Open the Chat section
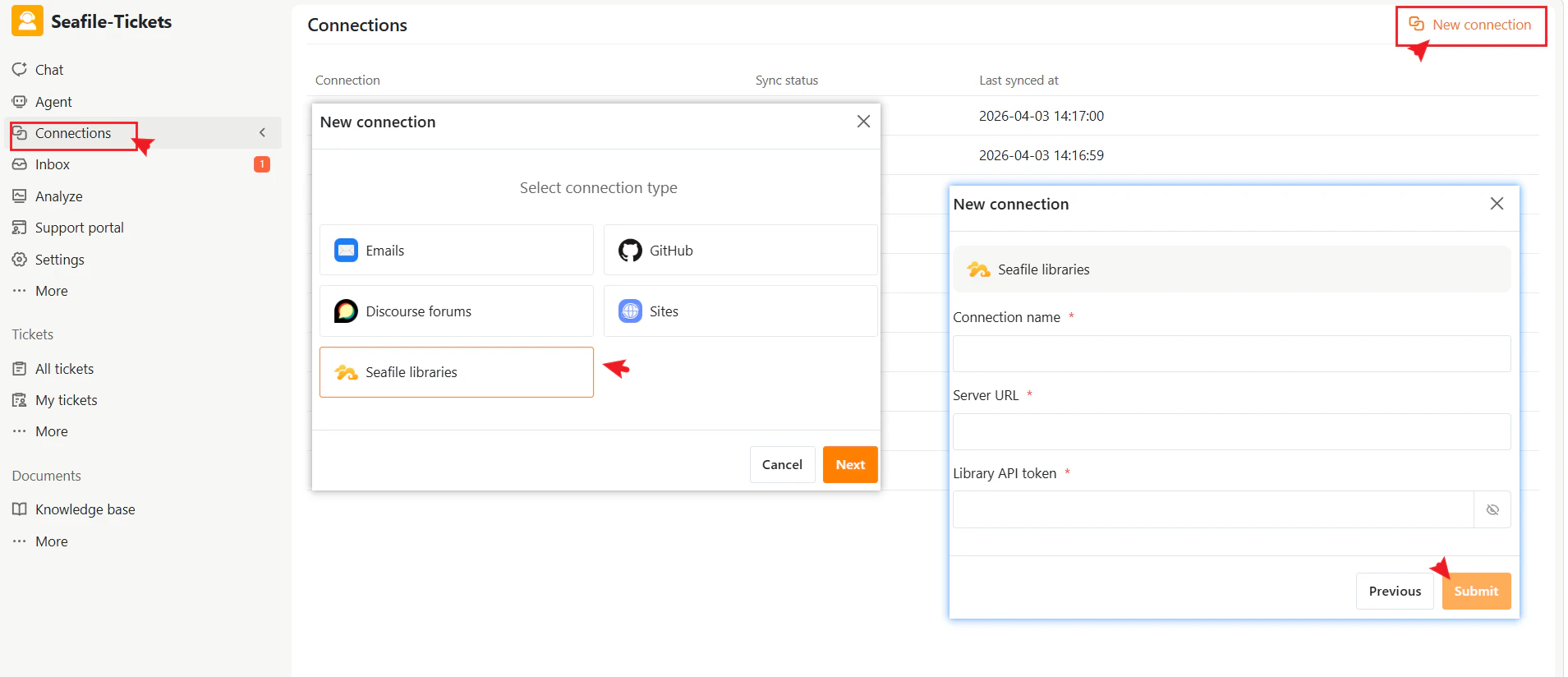The image size is (1568, 677). (x=49, y=70)
